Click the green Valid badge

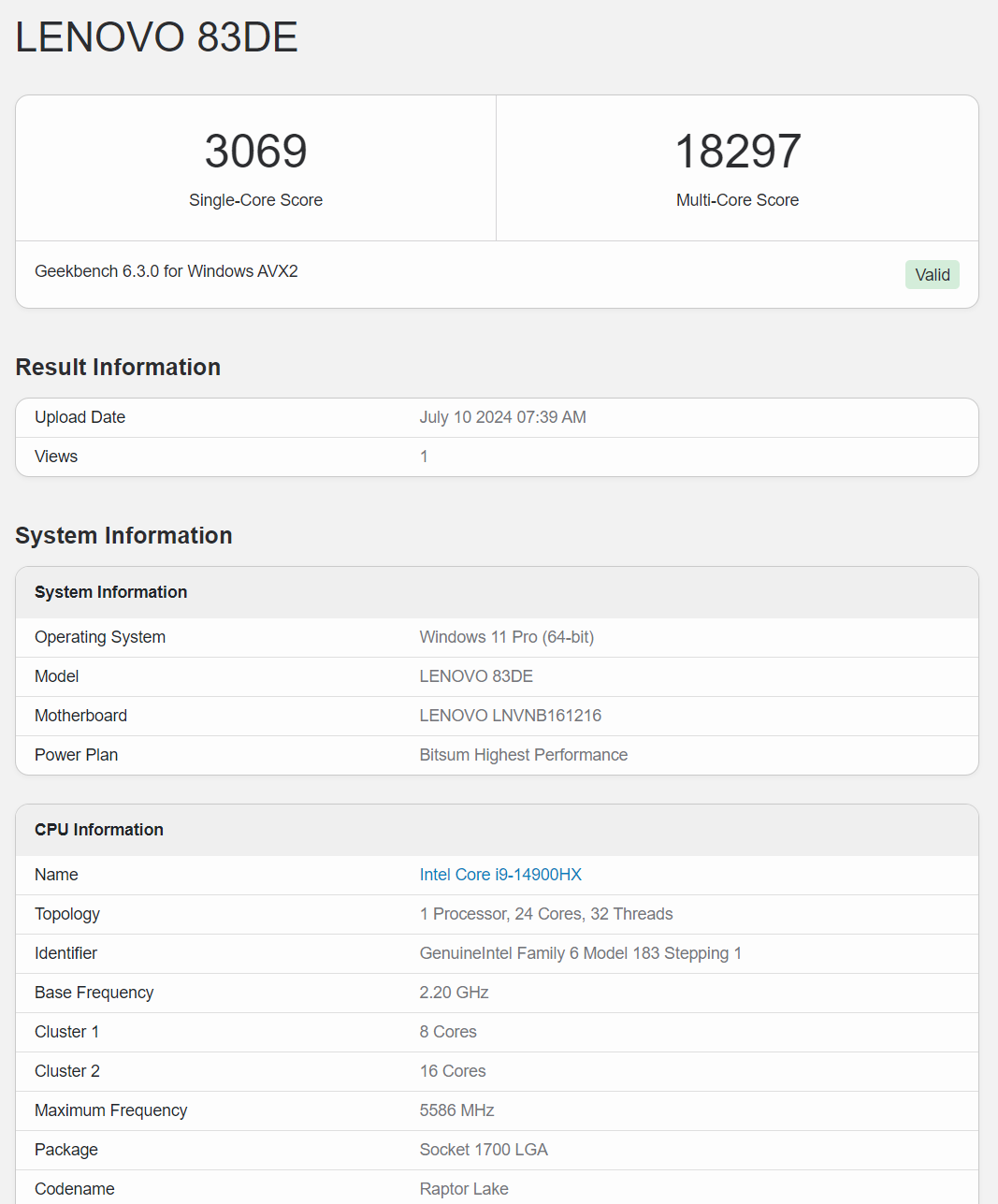click(933, 274)
